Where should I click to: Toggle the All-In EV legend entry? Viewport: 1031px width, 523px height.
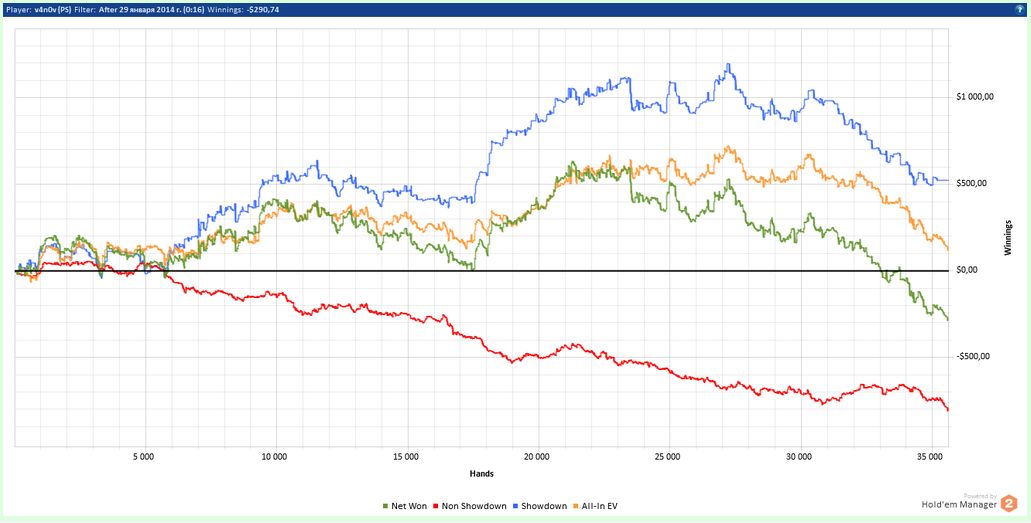pyautogui.click(x=595, y=506)
